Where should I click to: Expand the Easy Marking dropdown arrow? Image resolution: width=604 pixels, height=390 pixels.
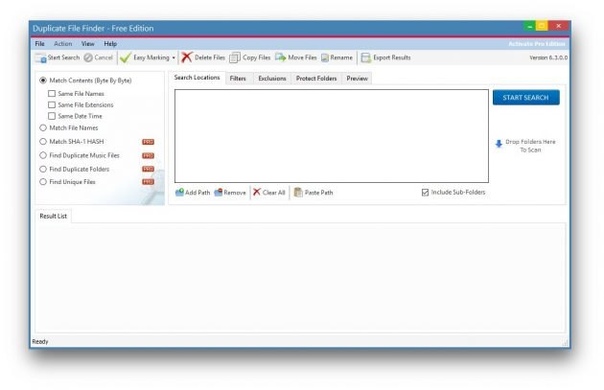(x=174, y=58)
